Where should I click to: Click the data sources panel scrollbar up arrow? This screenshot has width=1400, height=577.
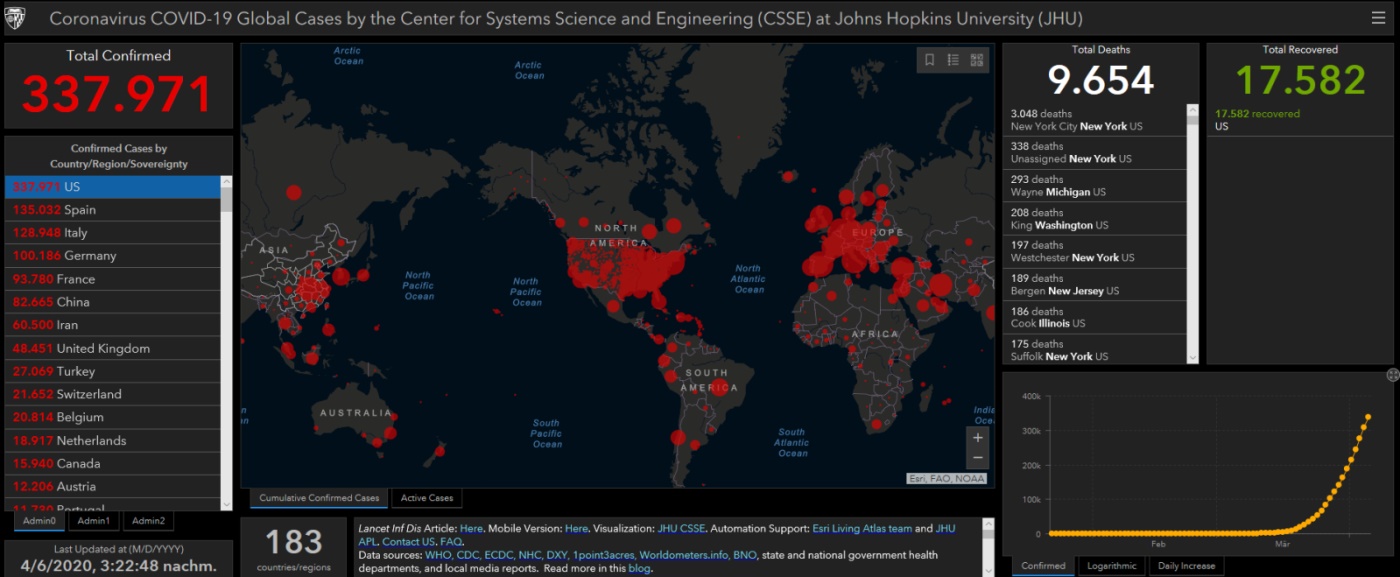(x=989, y=524)
